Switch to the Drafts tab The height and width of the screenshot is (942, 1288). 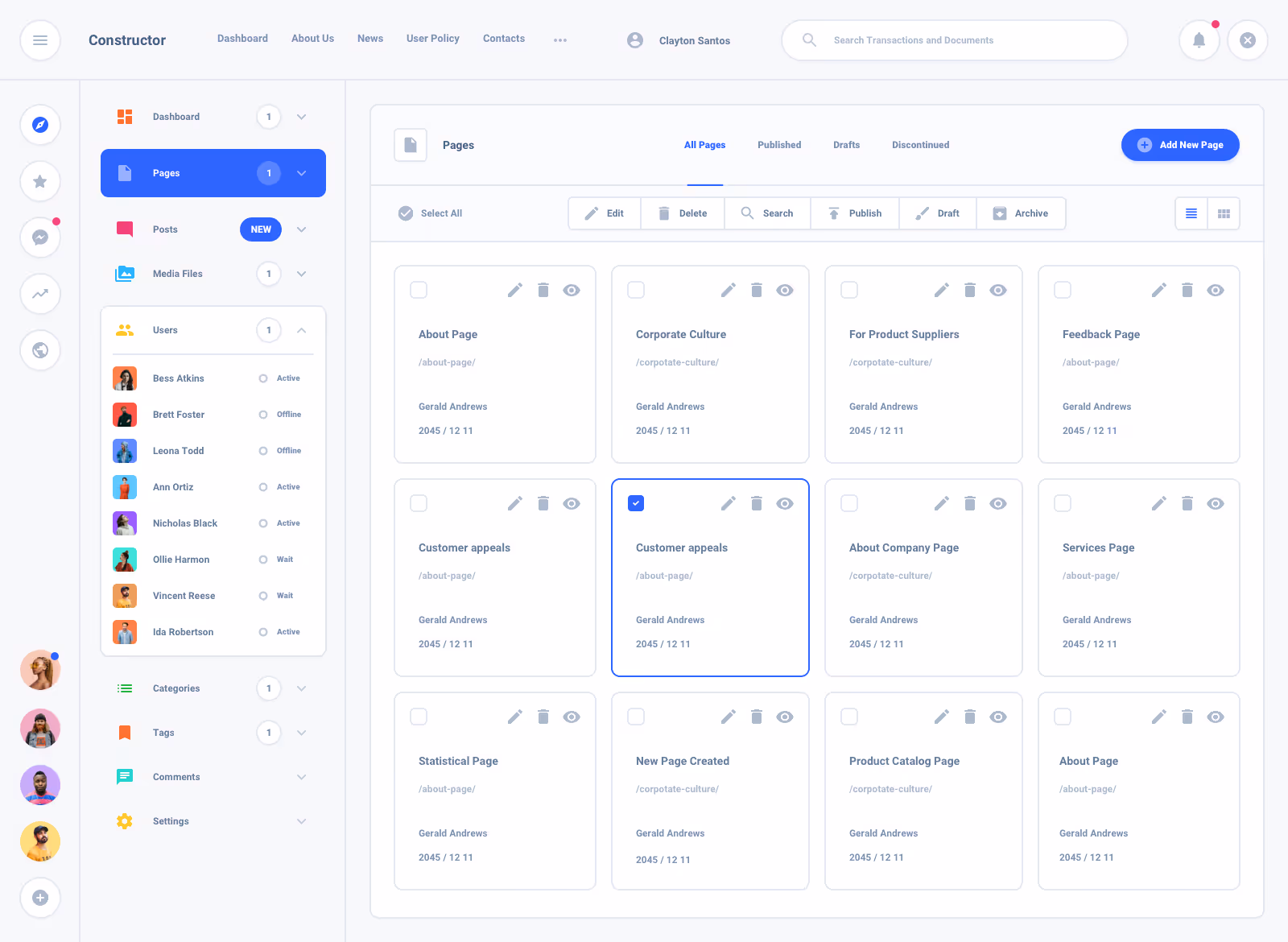[x=846, y=145]
